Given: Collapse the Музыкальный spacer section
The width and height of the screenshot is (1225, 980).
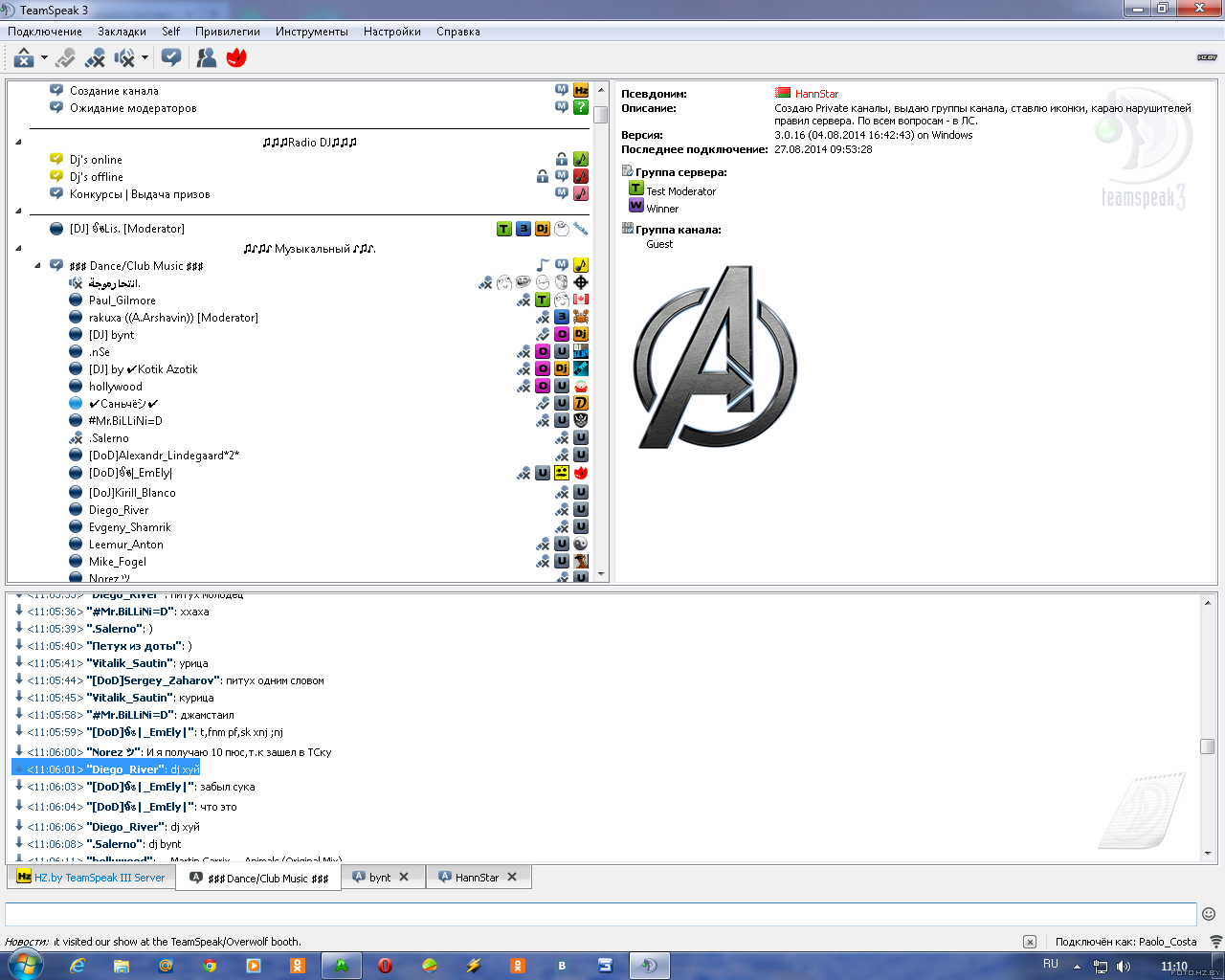Looking at the screenshot, I should click(x=19, y=249).
